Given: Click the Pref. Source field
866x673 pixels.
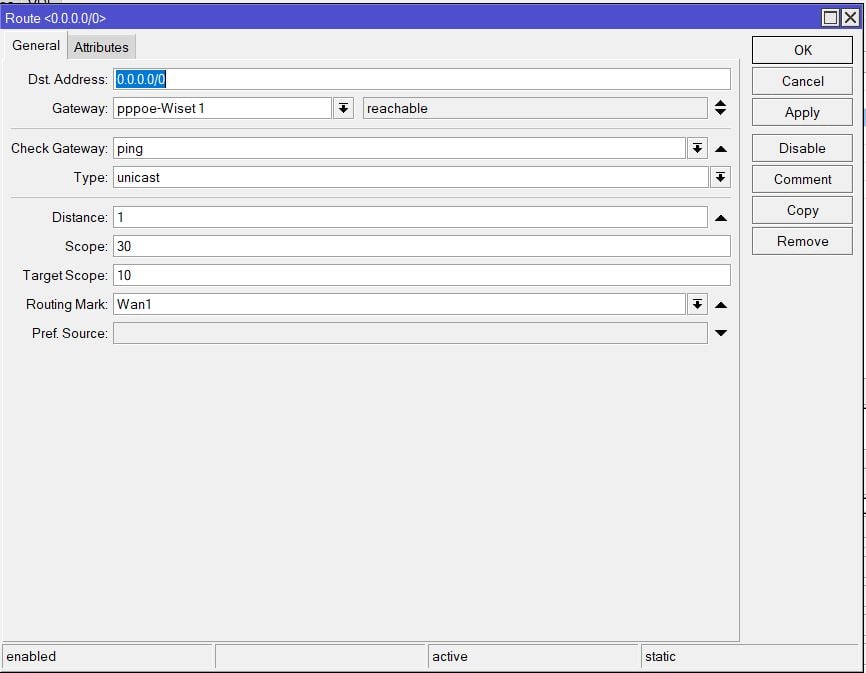Looking at the screenshot, I should [x=410, y=333].
